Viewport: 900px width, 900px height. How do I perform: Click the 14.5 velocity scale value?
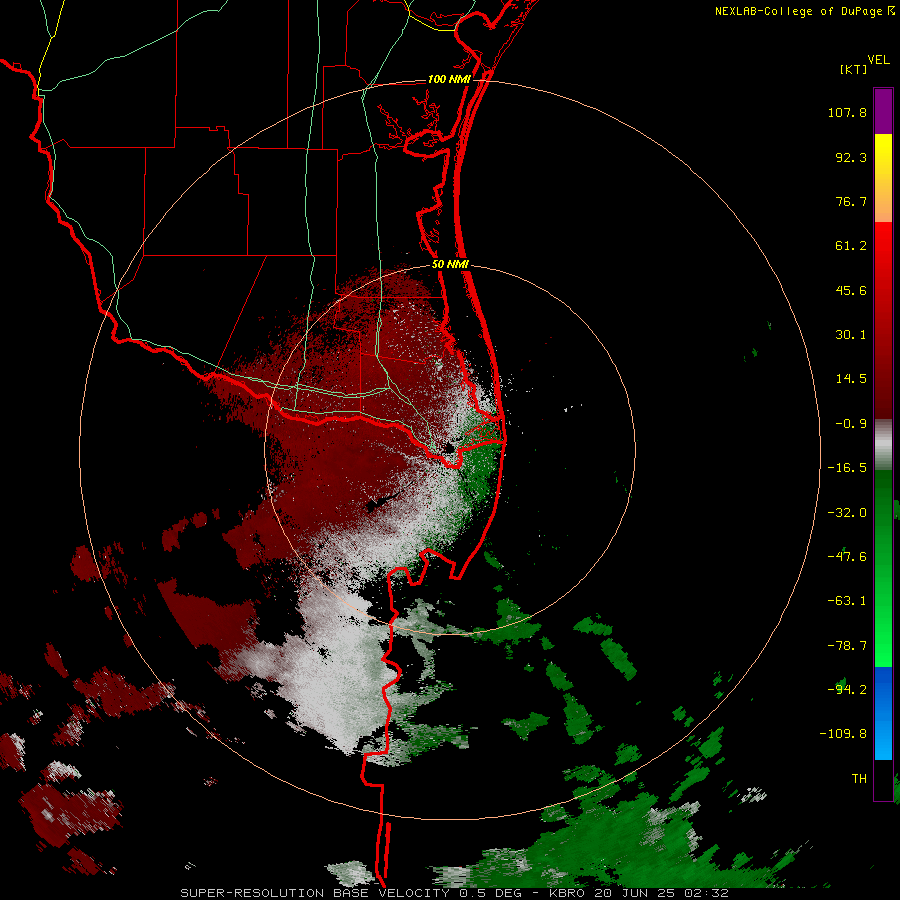pos(851,379)
